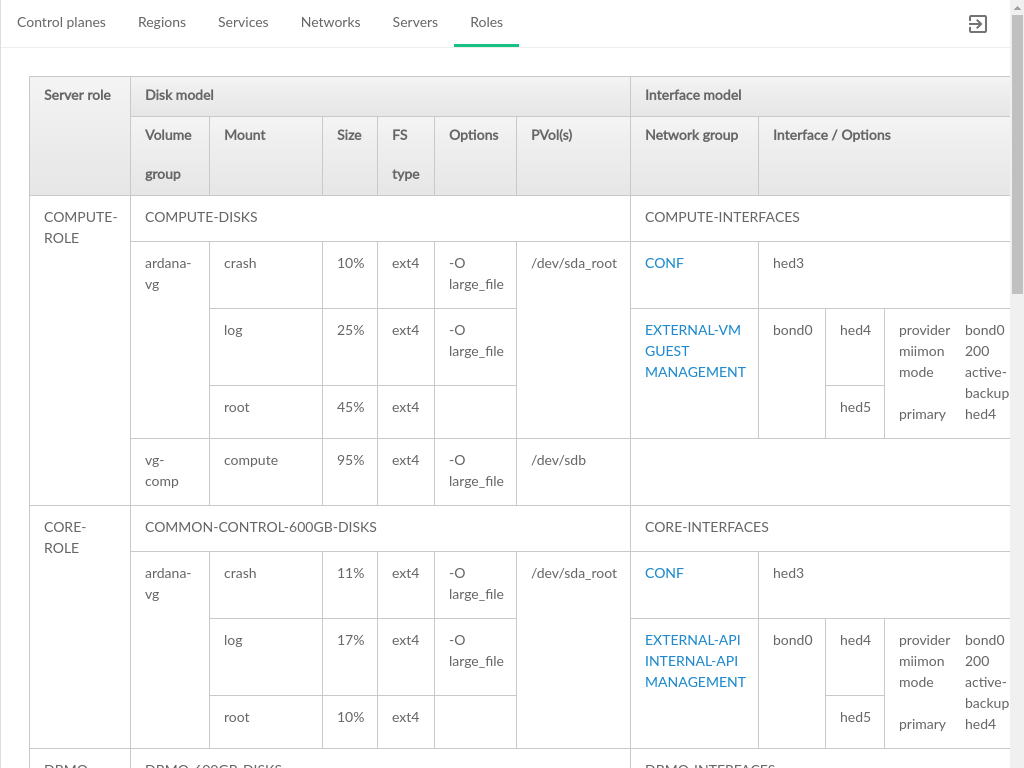Open CONF link under CORE-INTERFACES
The image size is (1024, 768).
coord(664,573)
